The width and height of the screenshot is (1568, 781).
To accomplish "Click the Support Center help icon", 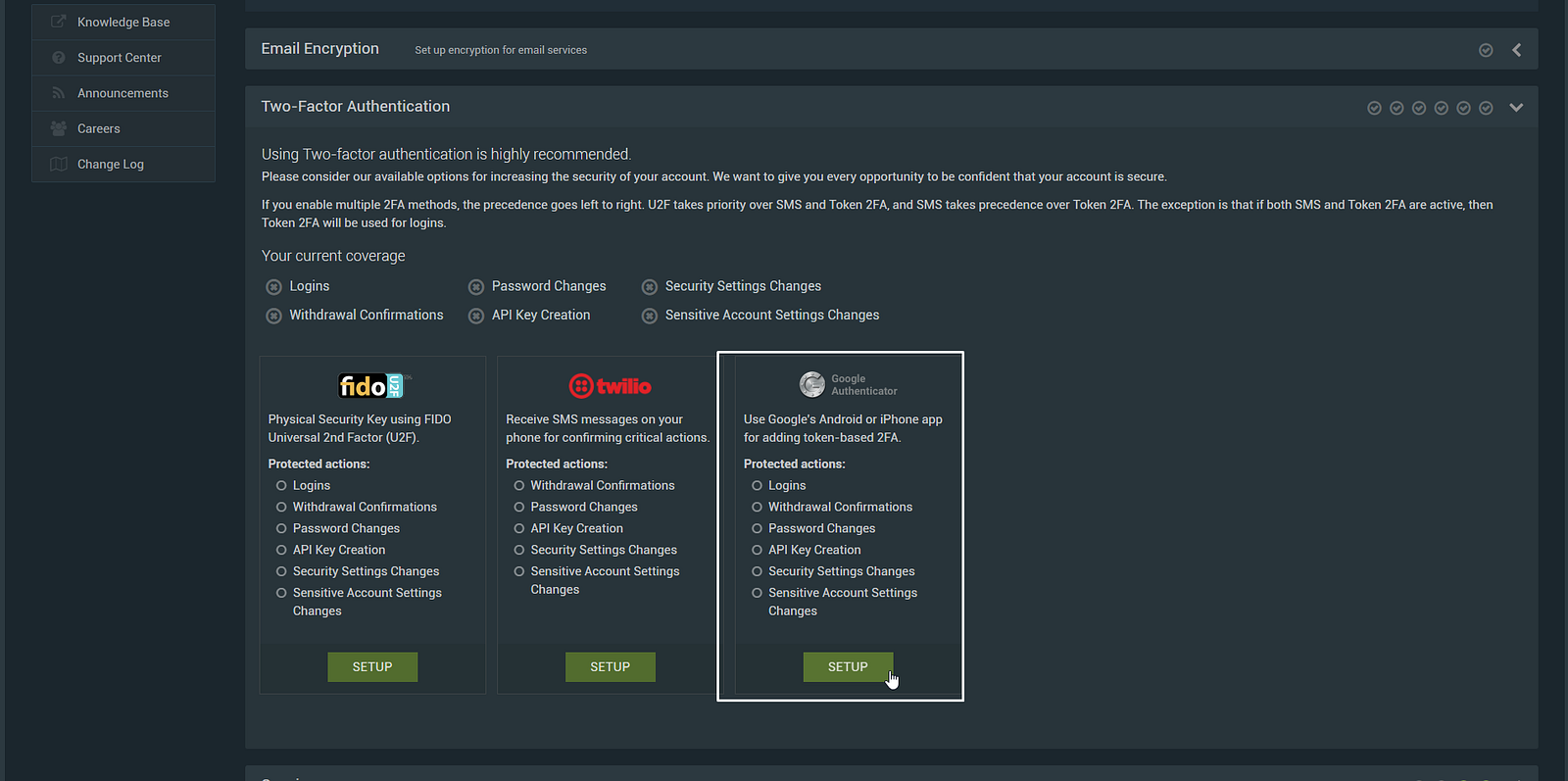I will pos(58,58).
